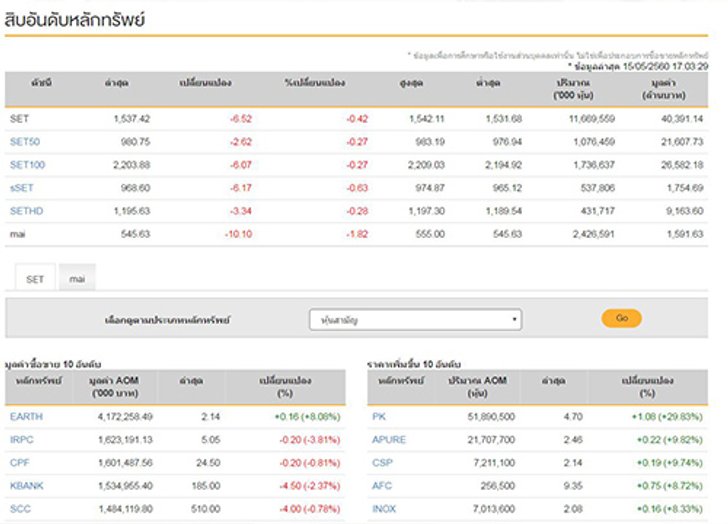Select the APURE change +0.22 (+9.82%)

pos(670,440)
